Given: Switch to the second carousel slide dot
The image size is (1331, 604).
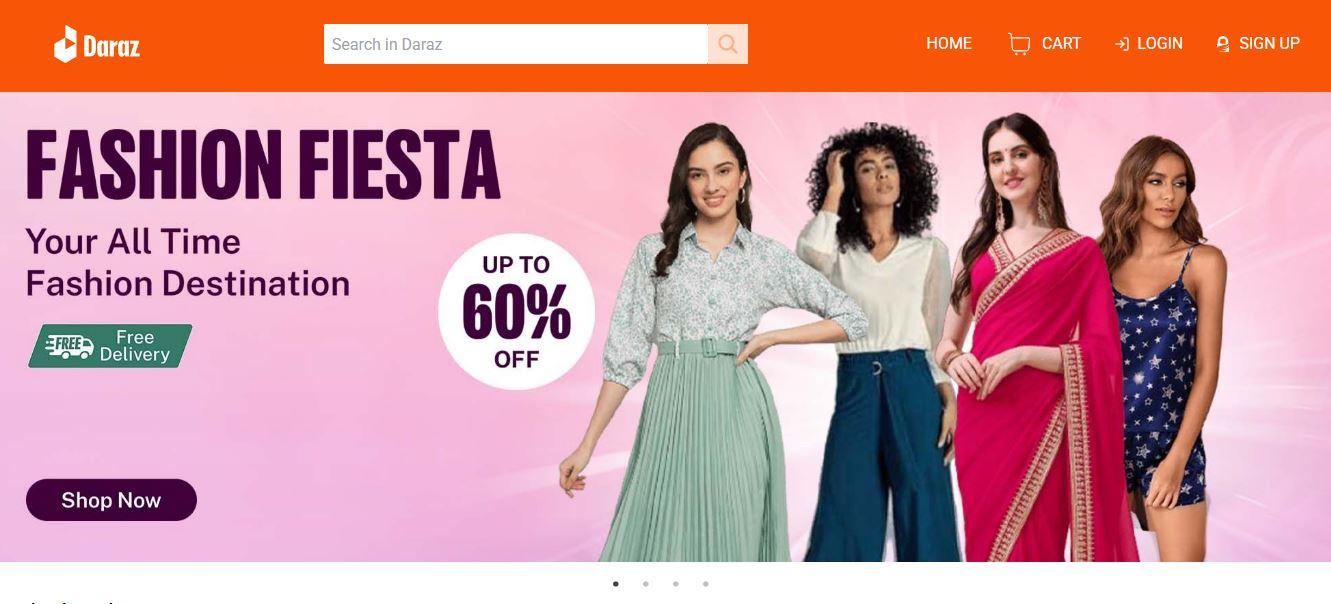Looking at the screenshot, I should click(x=645, y=584).
